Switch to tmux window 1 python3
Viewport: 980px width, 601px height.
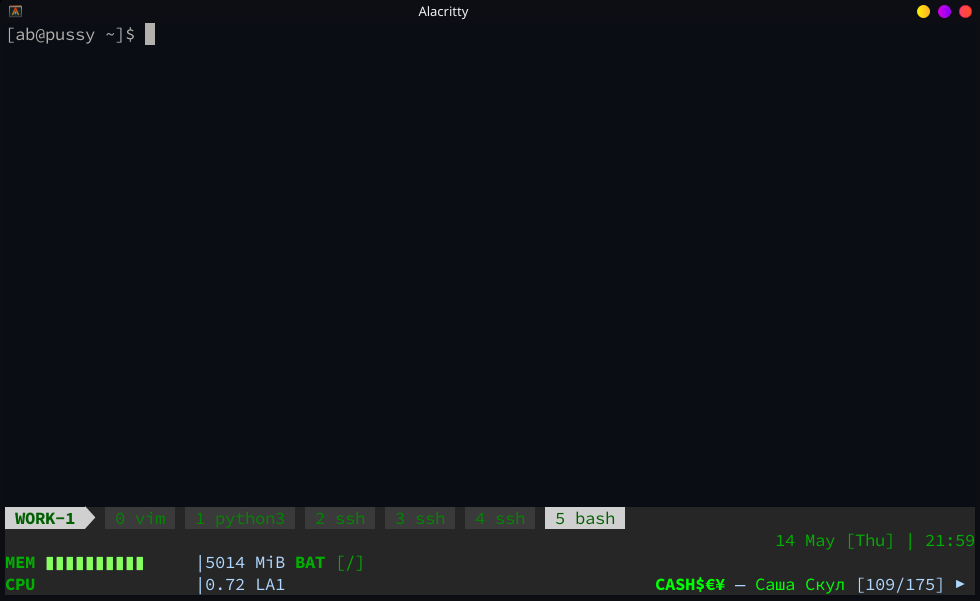(x=240, y=518)
